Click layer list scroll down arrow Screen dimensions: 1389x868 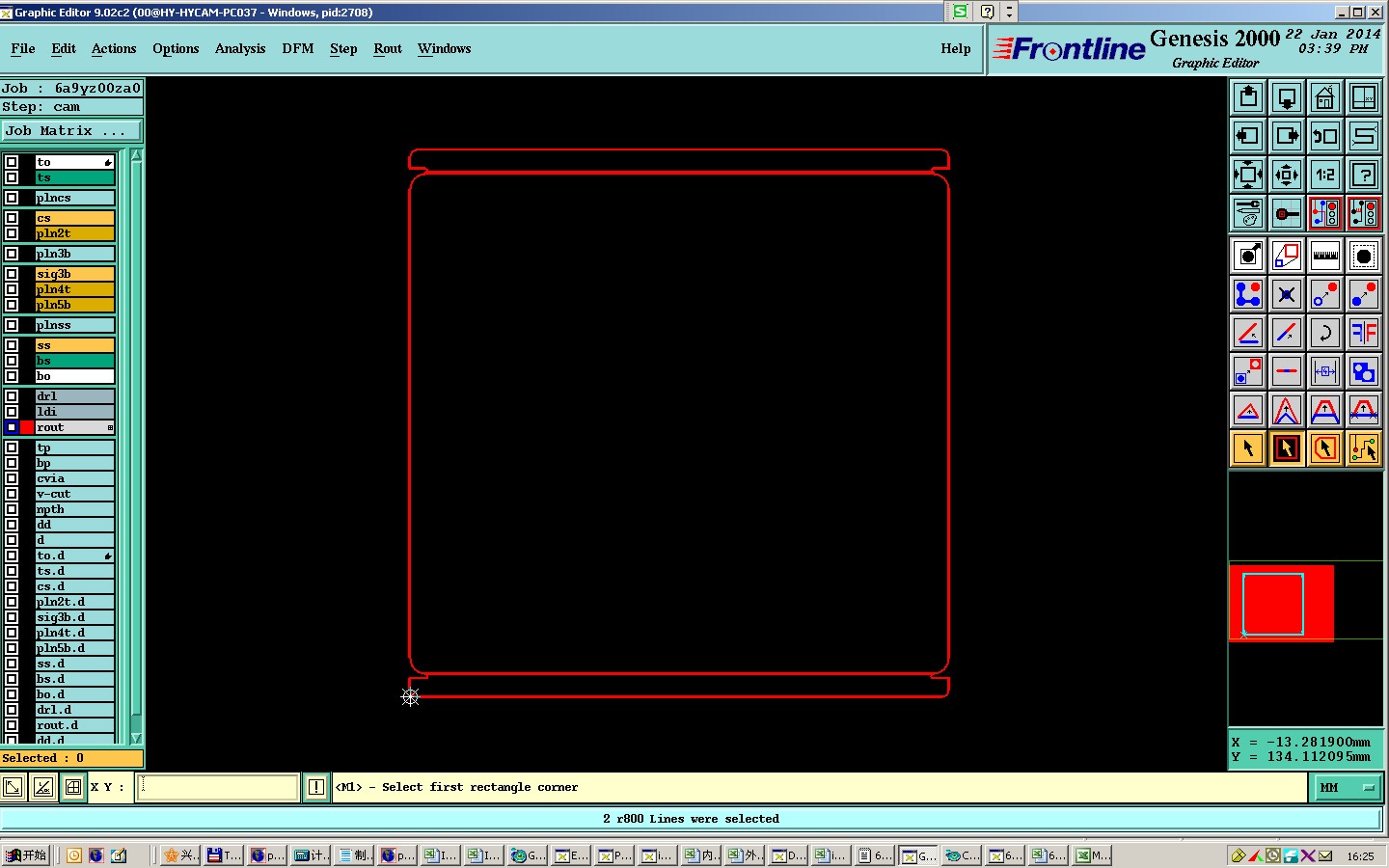[136, 739]
